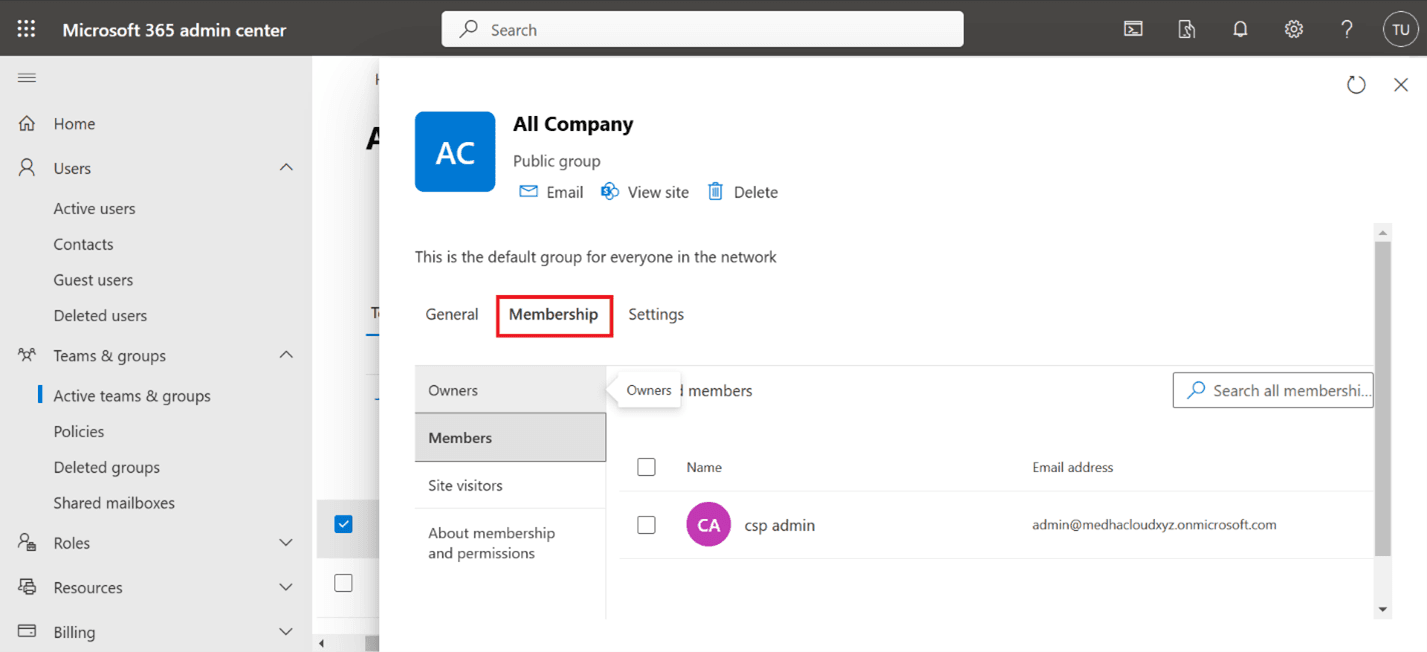Collapse the Teams & groups section

click(x=286, y=355)
